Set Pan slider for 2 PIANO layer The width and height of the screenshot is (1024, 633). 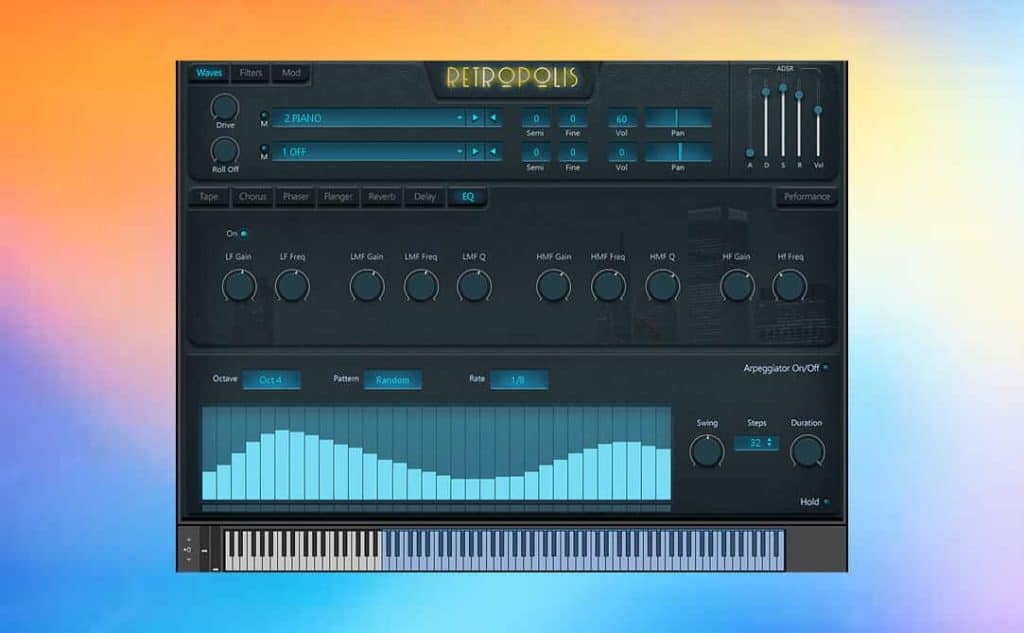pos(679,118)
